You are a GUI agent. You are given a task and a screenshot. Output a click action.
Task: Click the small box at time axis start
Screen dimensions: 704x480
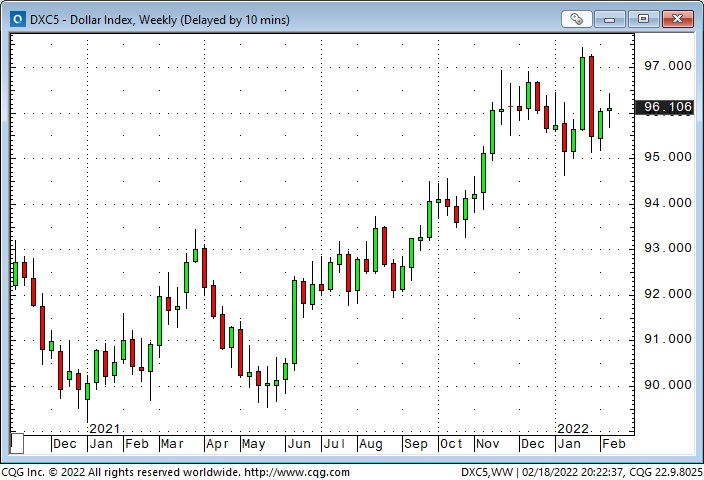(17, 443)
